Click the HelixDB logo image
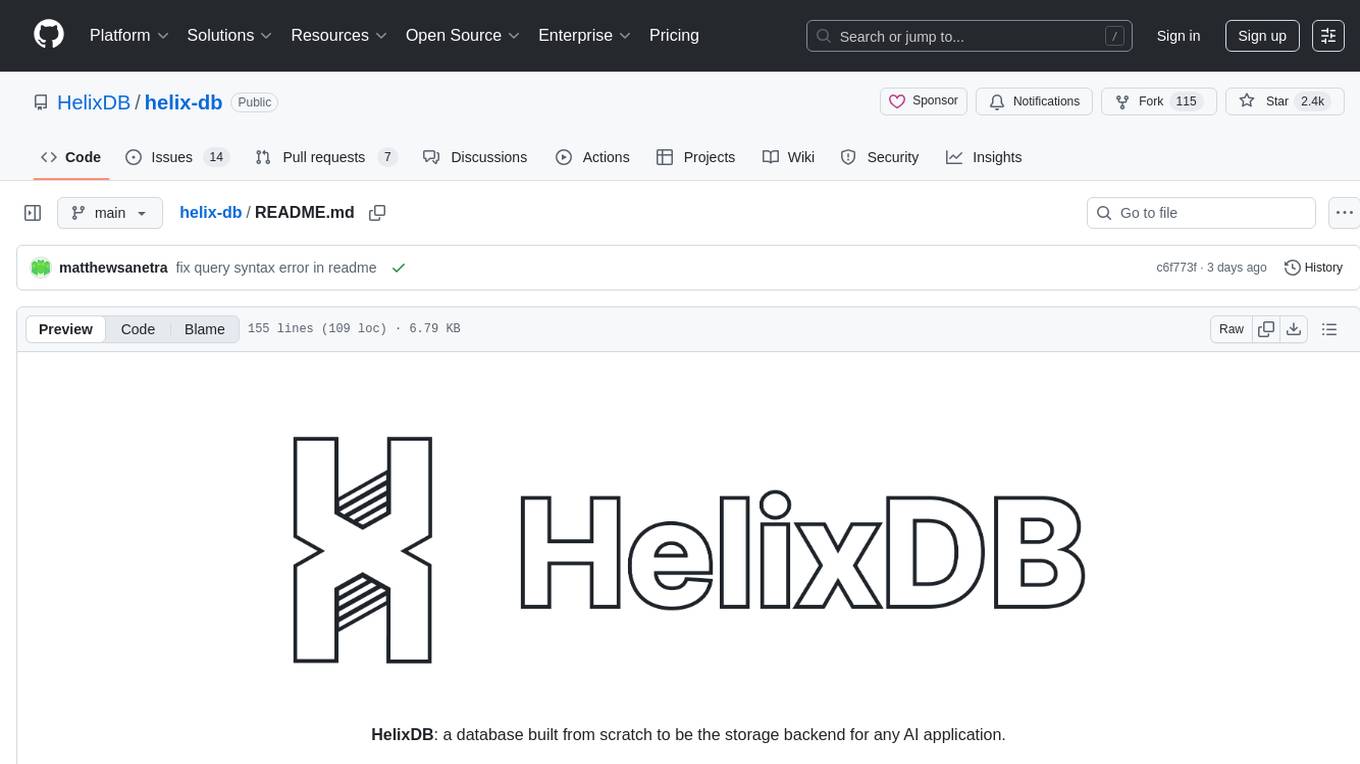Image resolution: width=1360 pixels, height=764 pixels. [x=688, y=549]
